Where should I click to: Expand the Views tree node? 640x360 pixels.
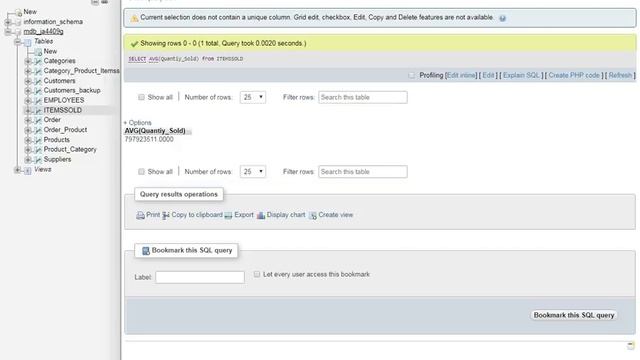pyautogui.click(x=18, y=169)
